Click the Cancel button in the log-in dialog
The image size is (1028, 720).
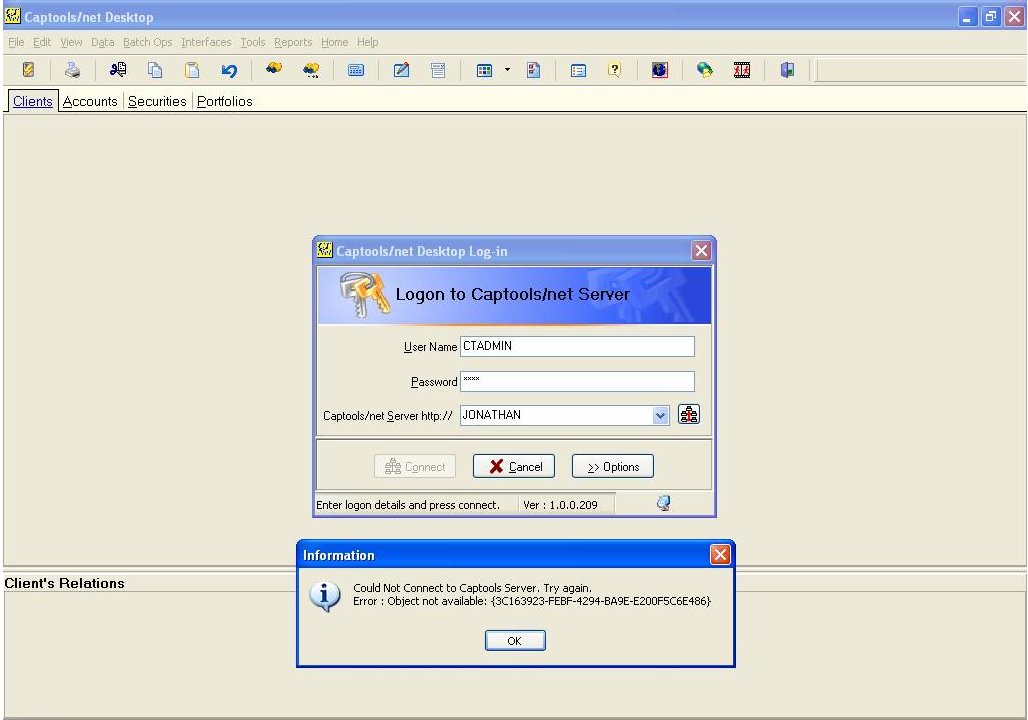(x=514, y=467)
